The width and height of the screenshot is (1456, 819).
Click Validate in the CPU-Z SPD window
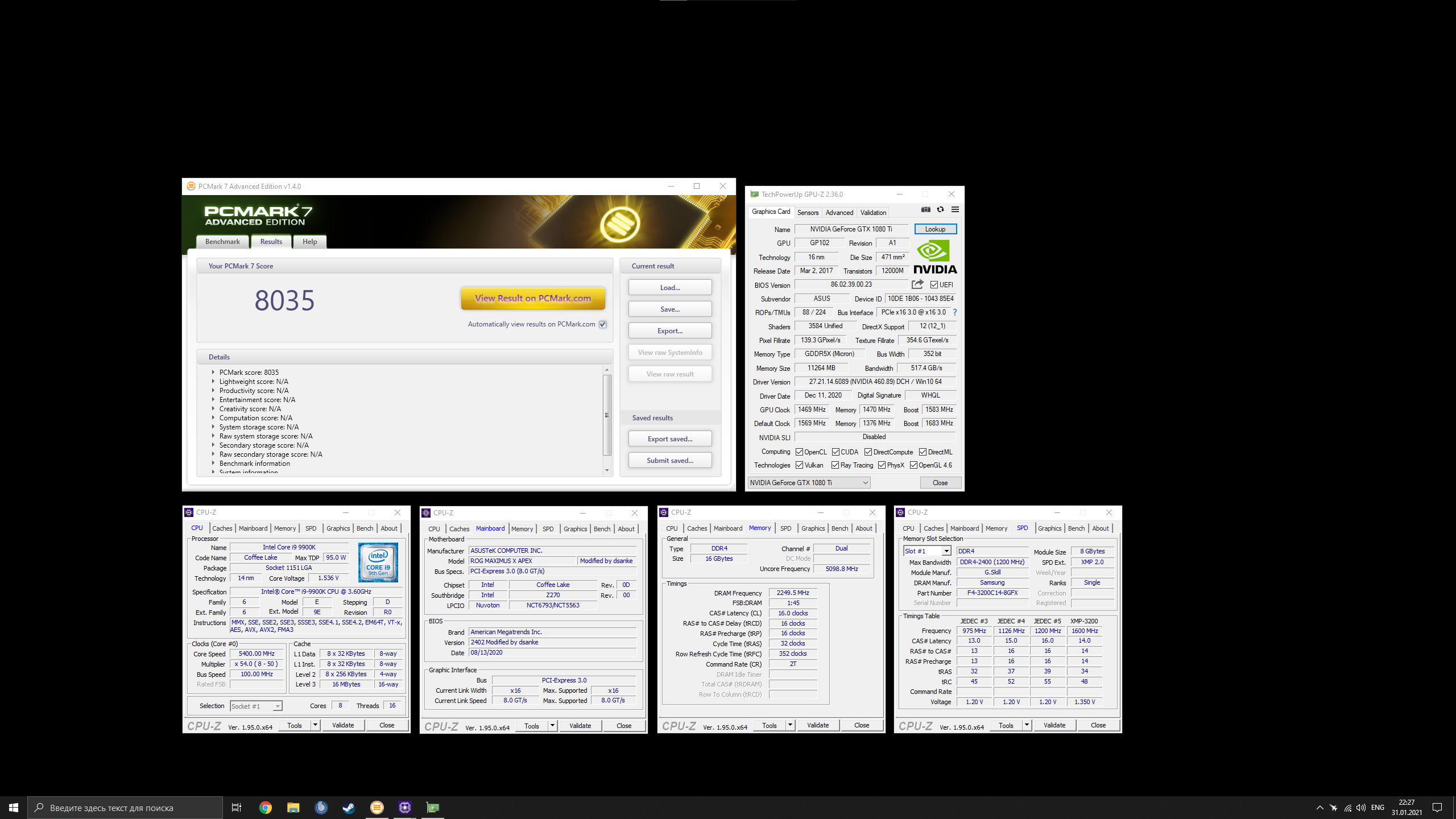[1054, 725]
